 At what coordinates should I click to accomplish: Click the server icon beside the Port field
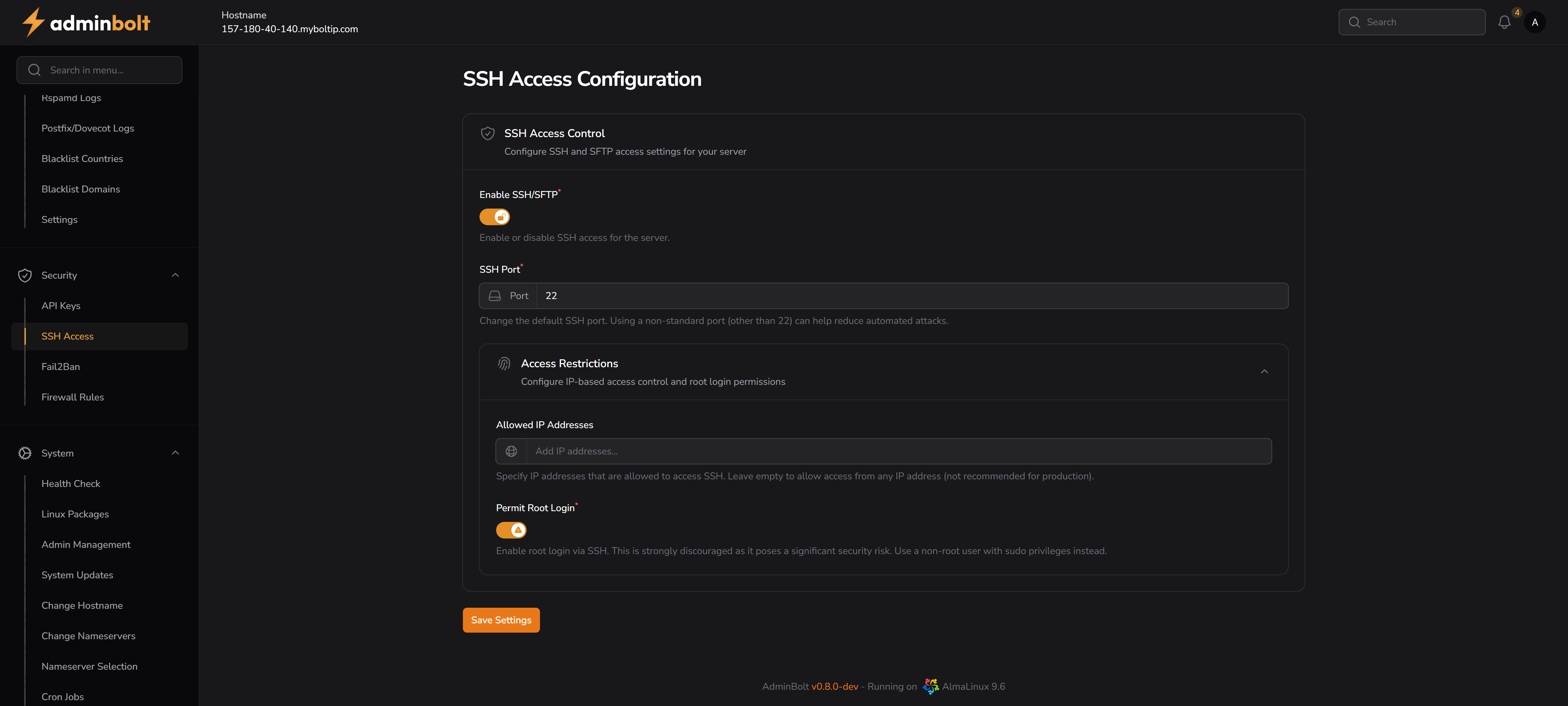point(495,296)
